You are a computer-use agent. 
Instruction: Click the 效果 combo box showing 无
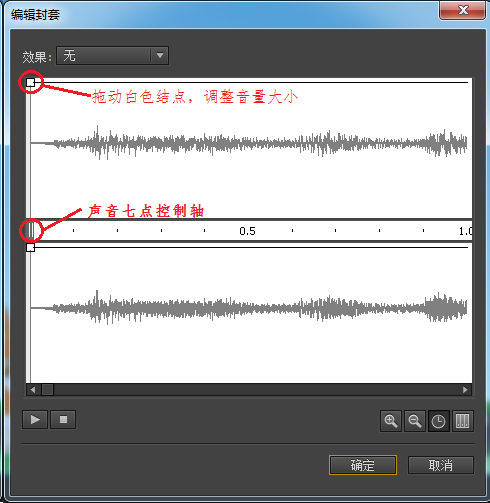[112, 56]
